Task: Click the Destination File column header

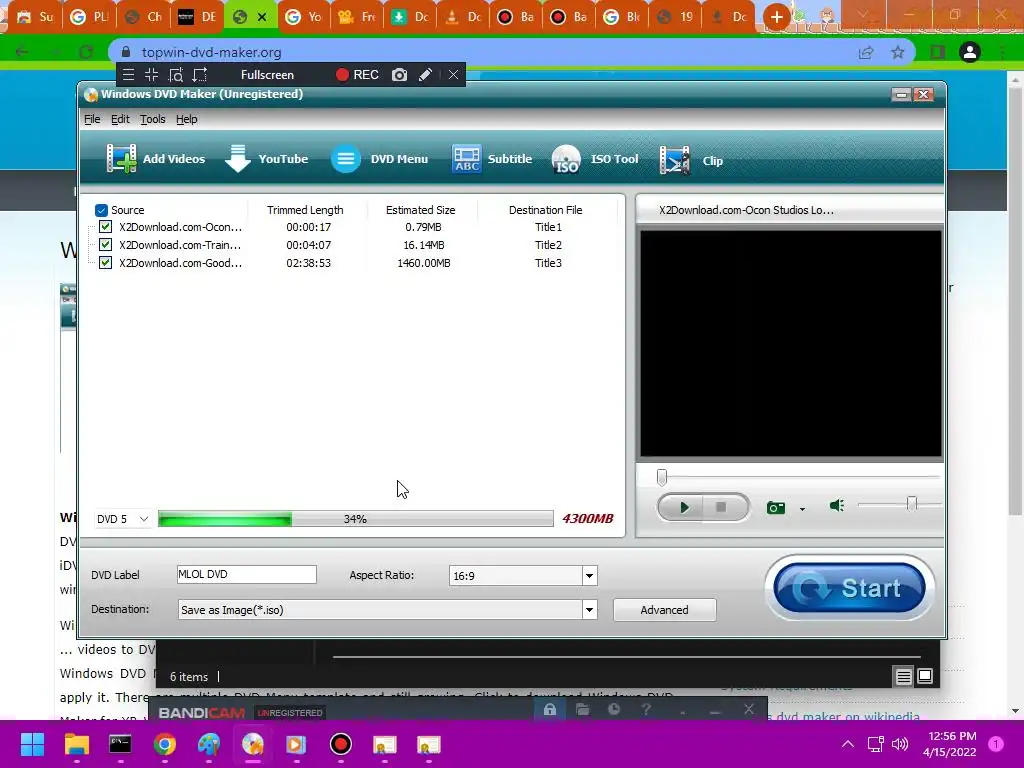Action: tap(545, 210)
